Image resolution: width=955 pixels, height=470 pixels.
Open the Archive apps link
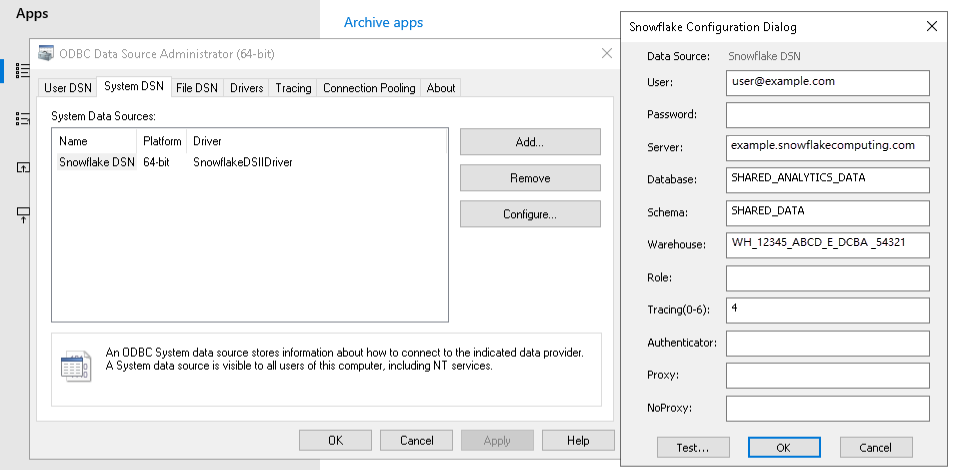click(x=384, y=23)
